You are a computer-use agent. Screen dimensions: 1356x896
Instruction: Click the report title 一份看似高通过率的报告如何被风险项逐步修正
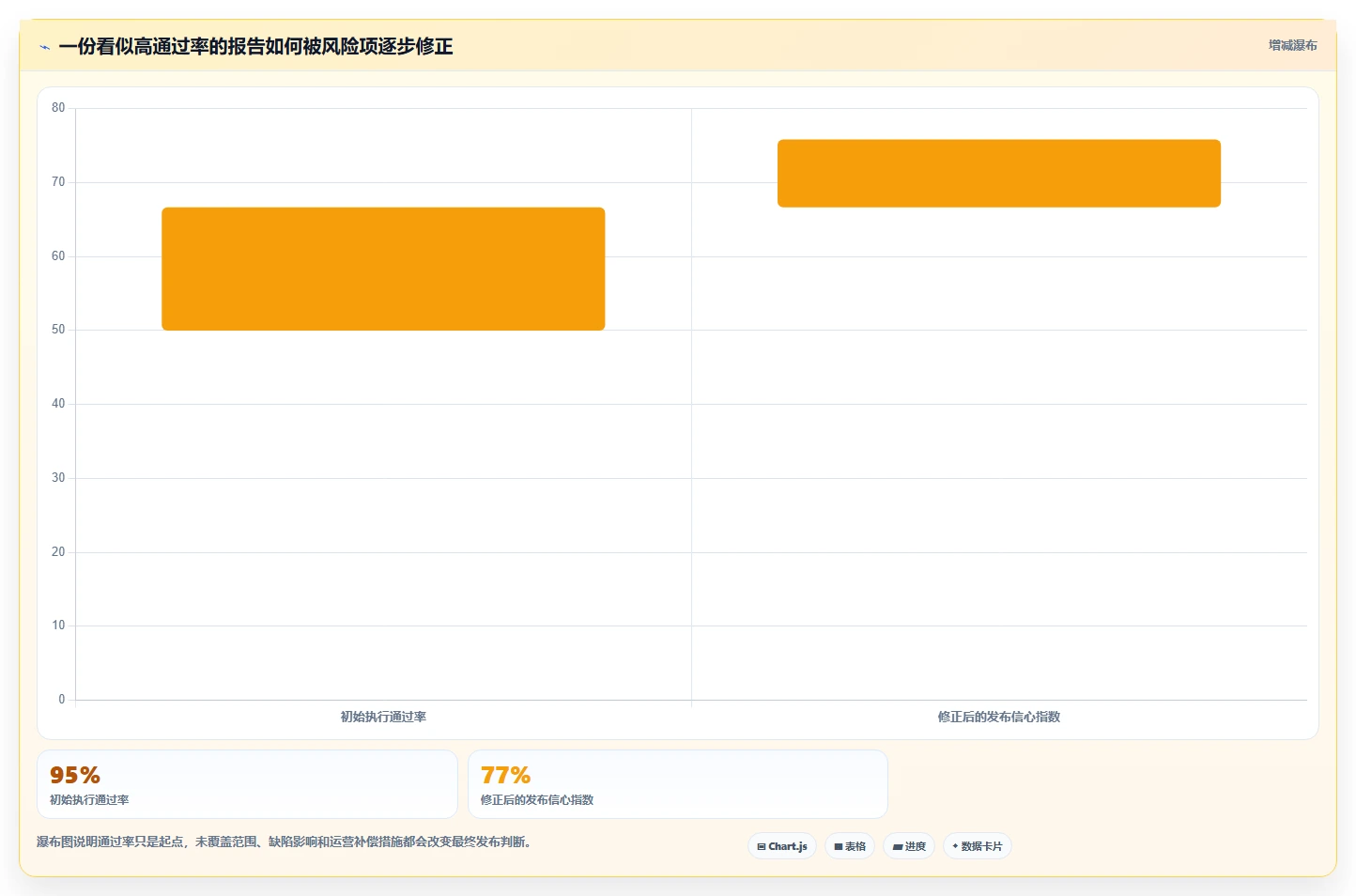[x=255, y=46]
